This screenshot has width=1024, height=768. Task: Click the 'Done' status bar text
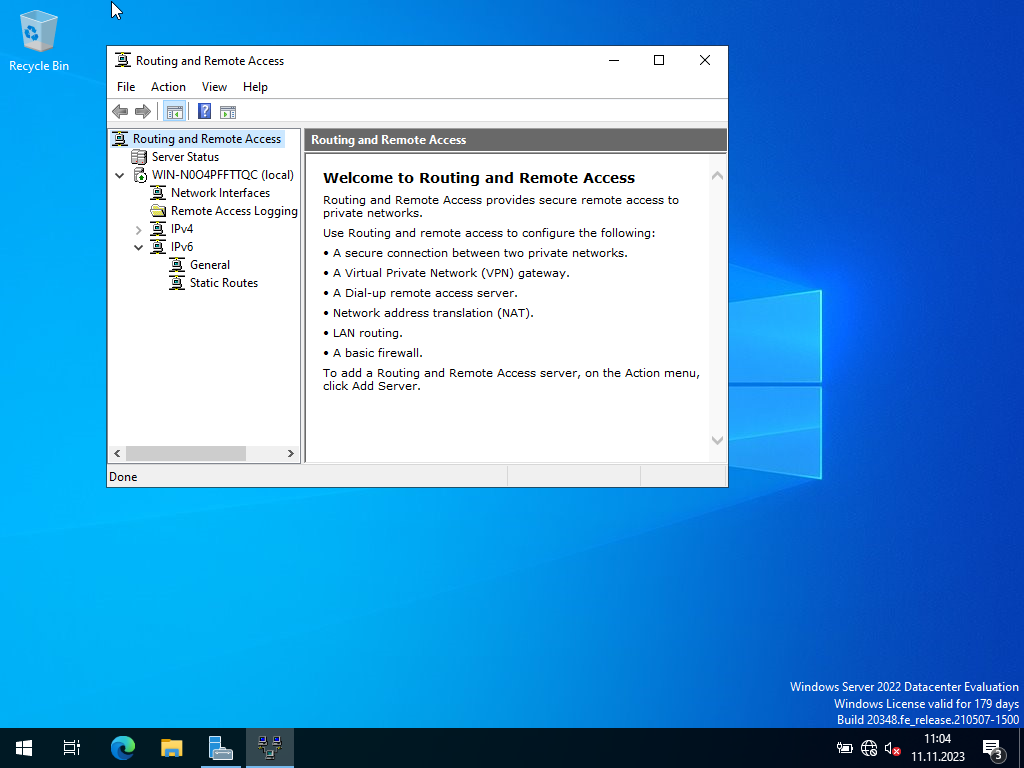tap(123, 477)
